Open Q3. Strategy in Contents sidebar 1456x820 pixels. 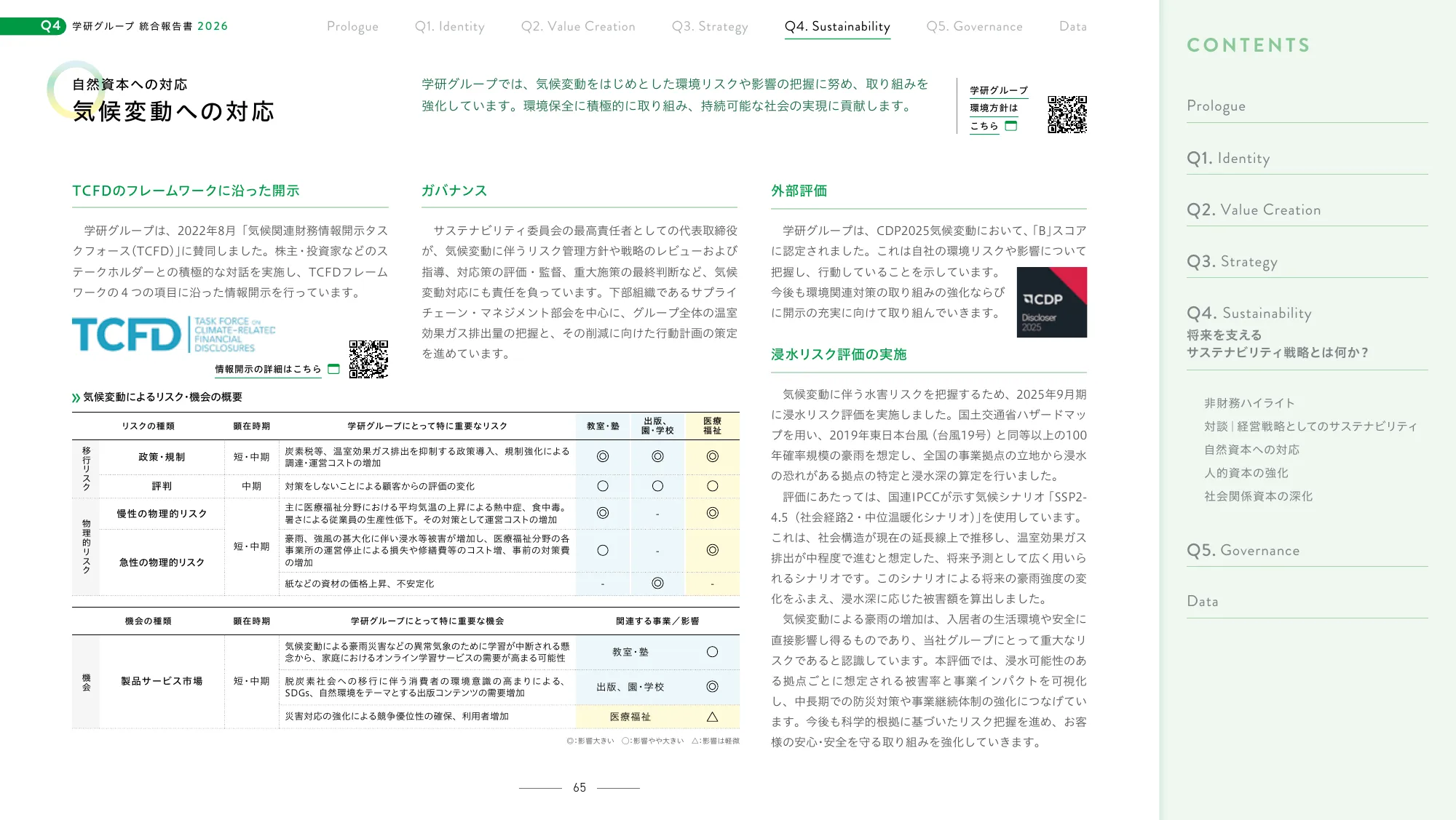coord(1232,261)
